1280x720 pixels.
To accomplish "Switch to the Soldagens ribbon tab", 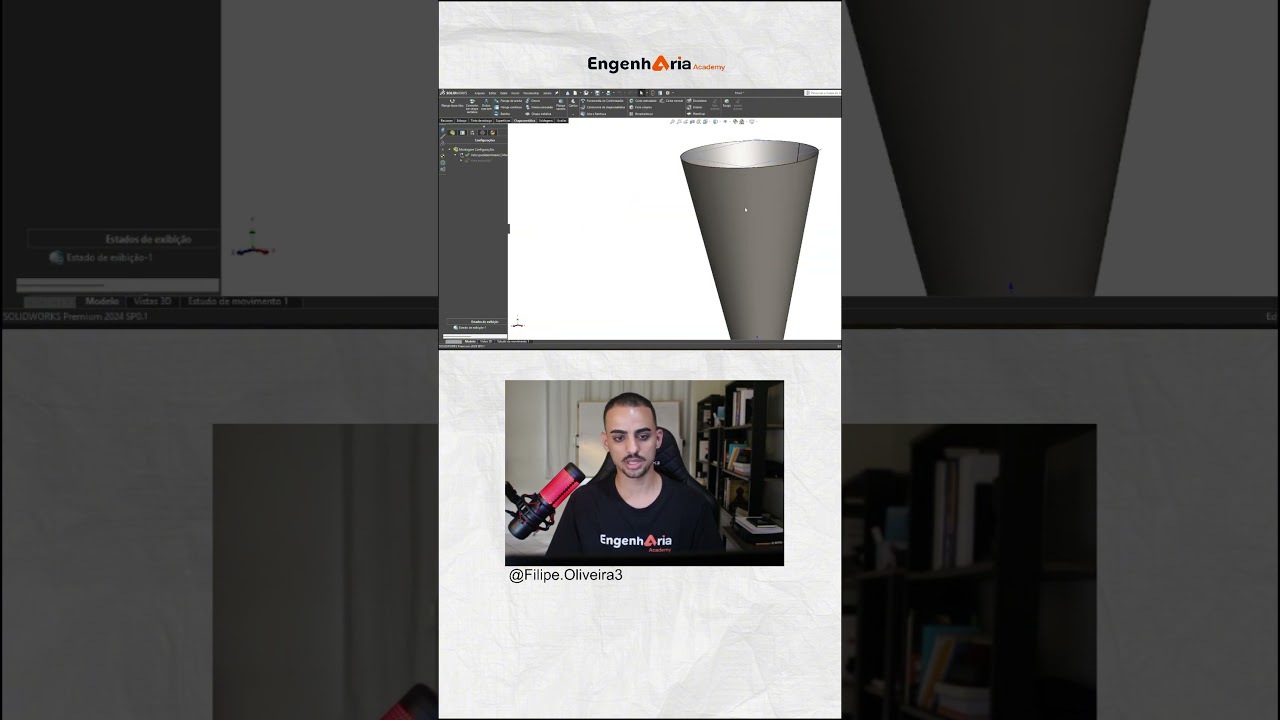I will (x=546, y=120).
